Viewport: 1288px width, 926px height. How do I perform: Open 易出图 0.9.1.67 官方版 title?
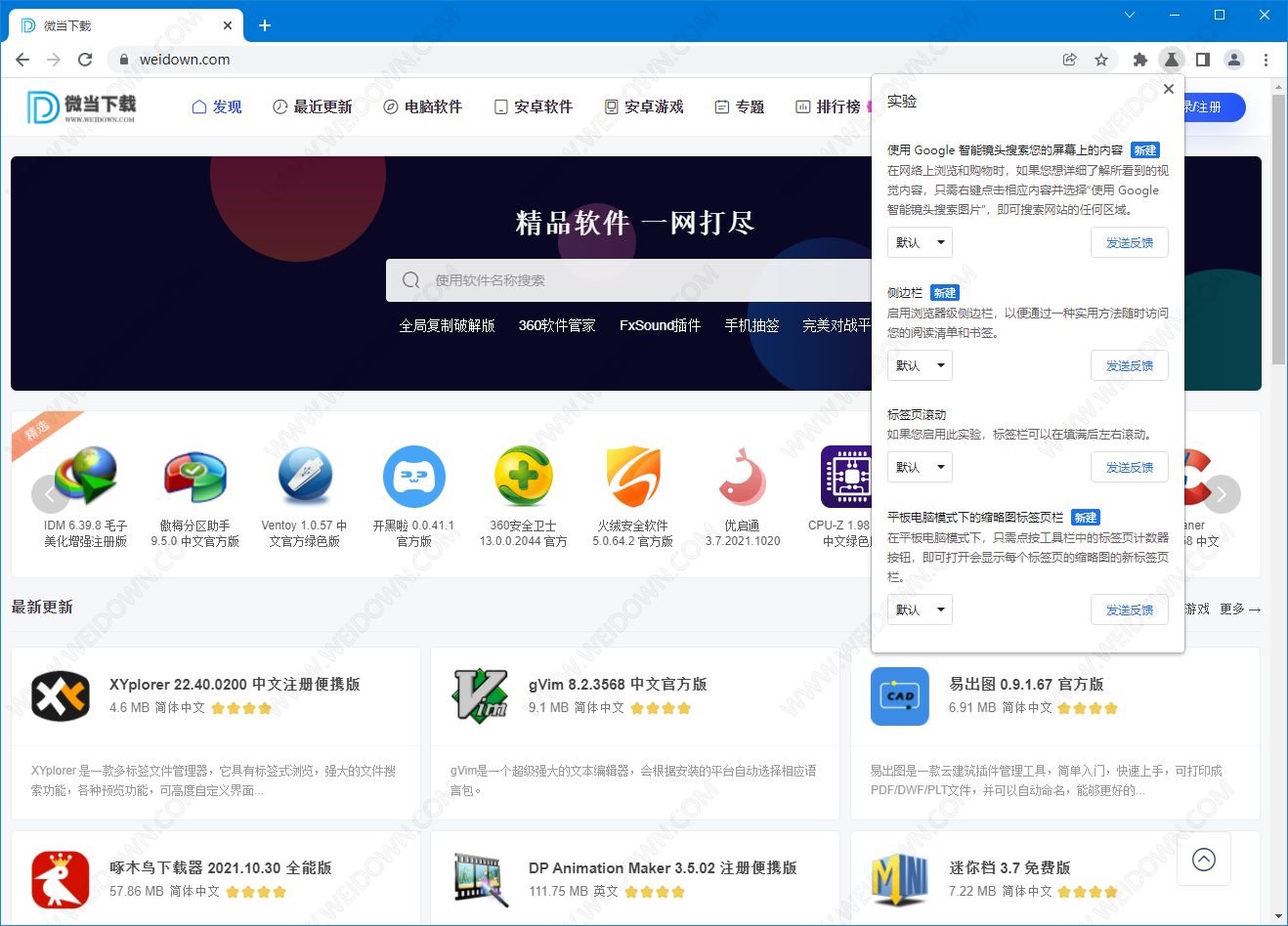coord(1026,684)
